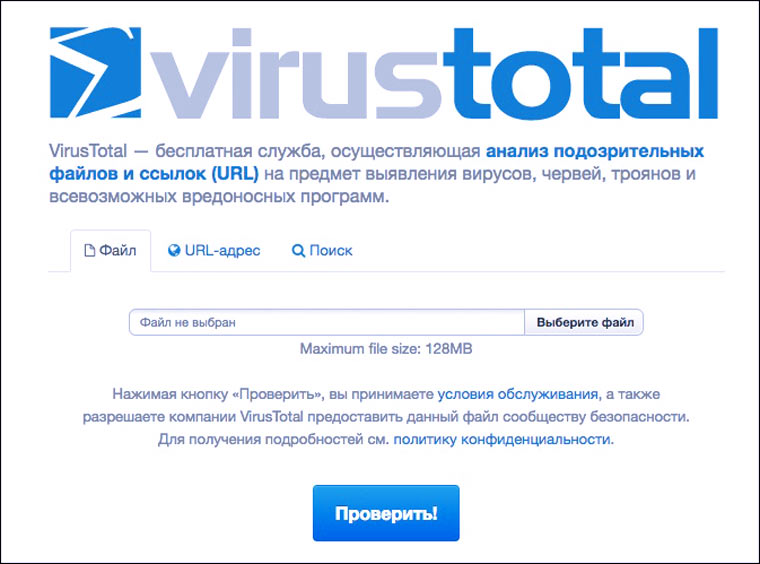Image resolution: width=760 pixels, height=564 pixels.
Task: Click the globe icon beside URL-адрес
Action: 174,251
